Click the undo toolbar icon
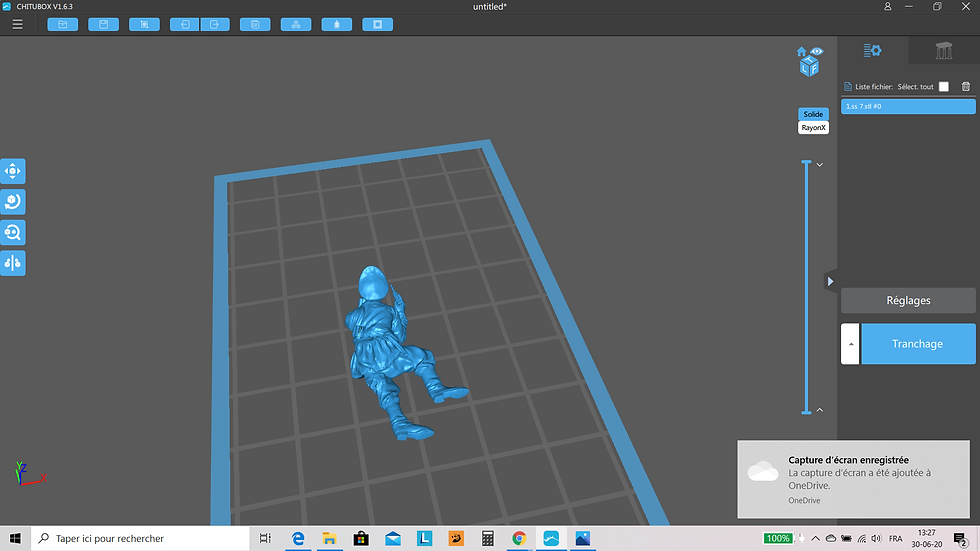This screenshot has height=551, width=980. point(185,24)
